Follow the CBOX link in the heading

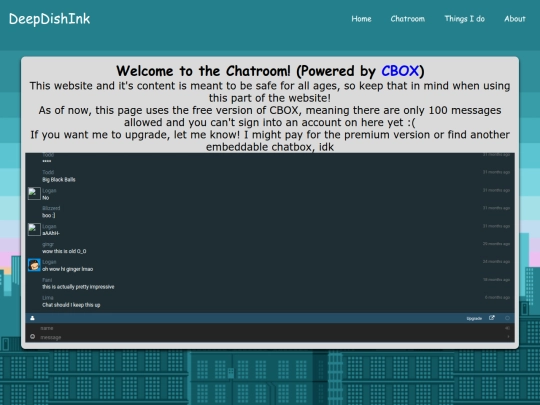(399, 71)
